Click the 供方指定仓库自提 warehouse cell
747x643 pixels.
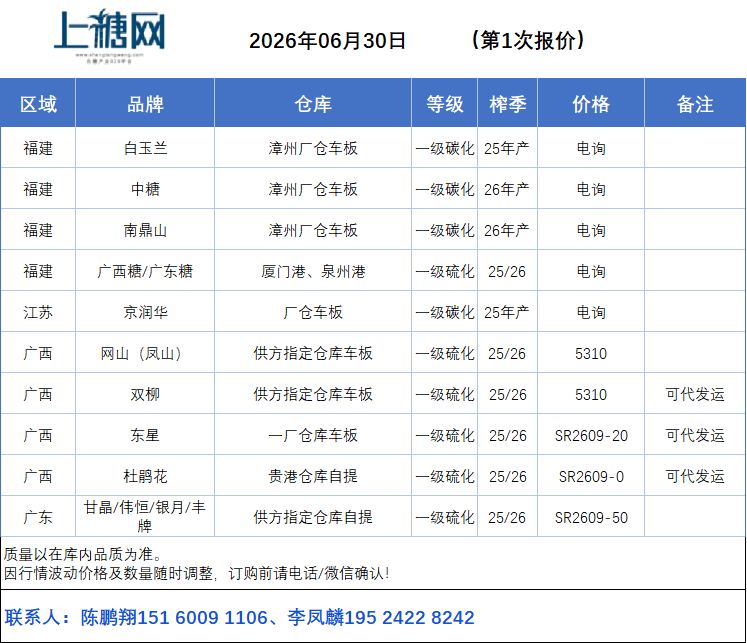pos(313,517)
